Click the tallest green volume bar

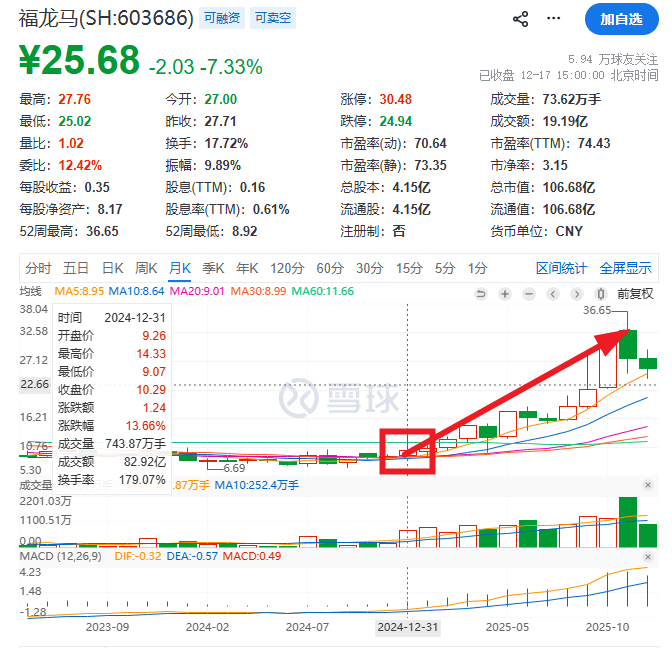(x=628, y=522)
